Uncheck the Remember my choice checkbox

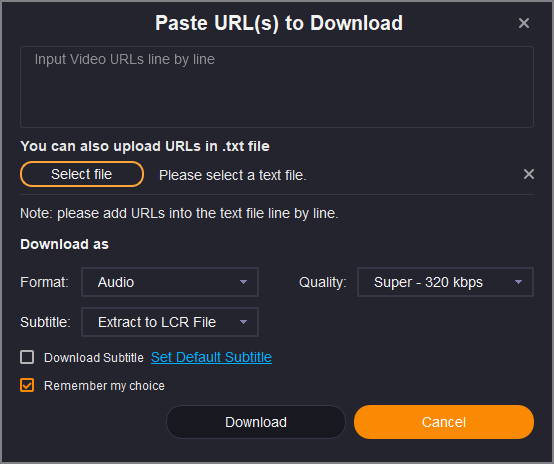click(27, 385)
